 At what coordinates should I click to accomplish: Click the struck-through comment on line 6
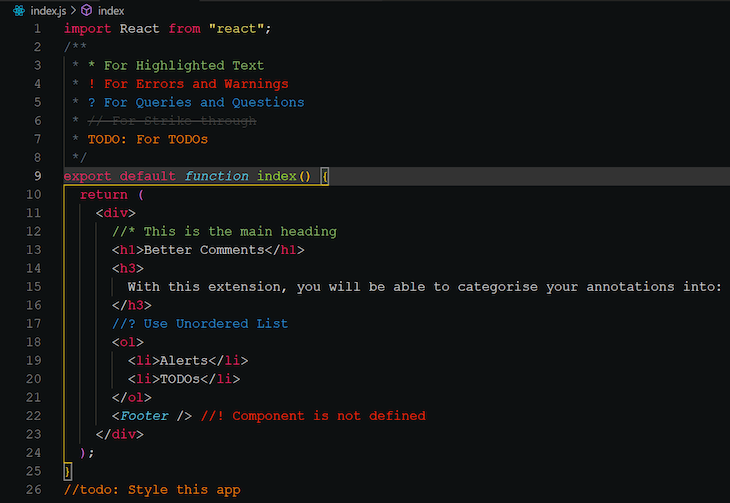[x=172, y=121]
